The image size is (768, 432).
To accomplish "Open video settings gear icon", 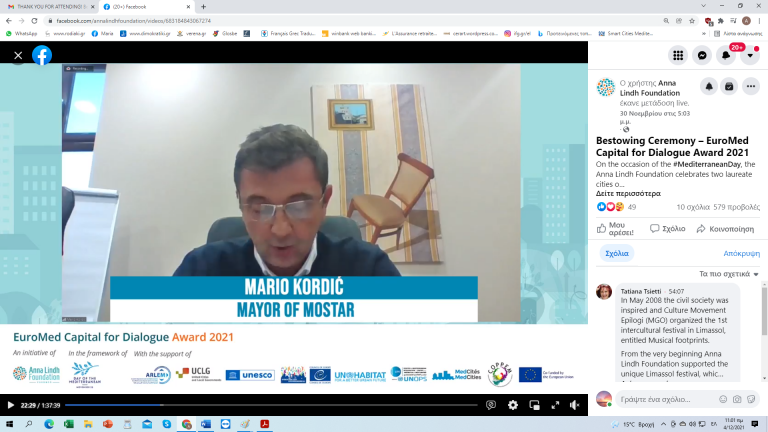I will [x=513, y=405].
